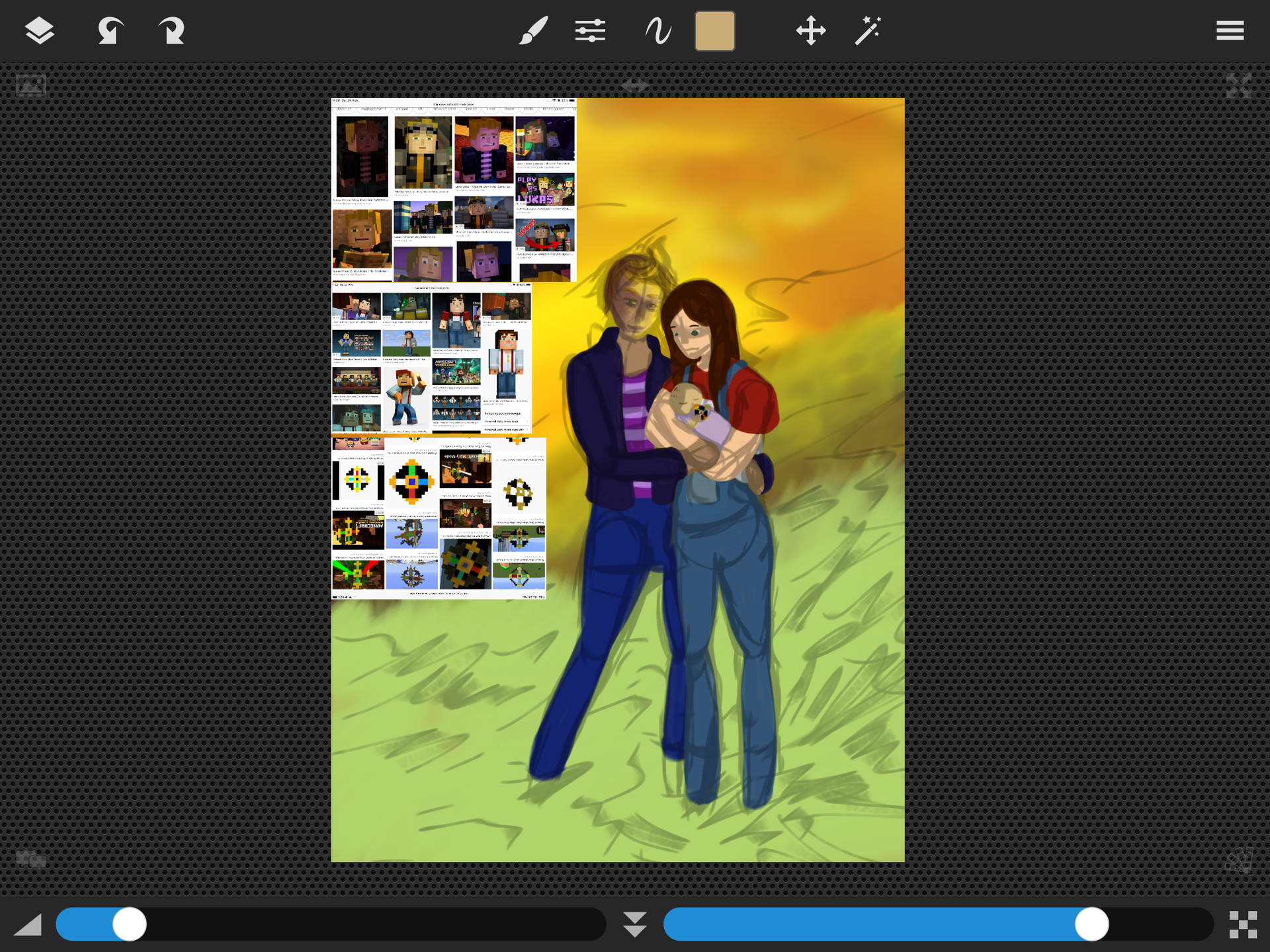Collapse sliders with double-chevron arrow
This screenshot has height=952, width=1270.
[x=635, y=924]
